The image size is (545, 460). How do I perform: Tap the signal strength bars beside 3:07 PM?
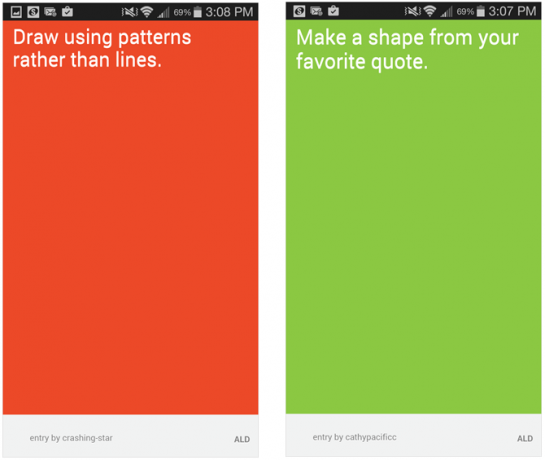(446, 12)
